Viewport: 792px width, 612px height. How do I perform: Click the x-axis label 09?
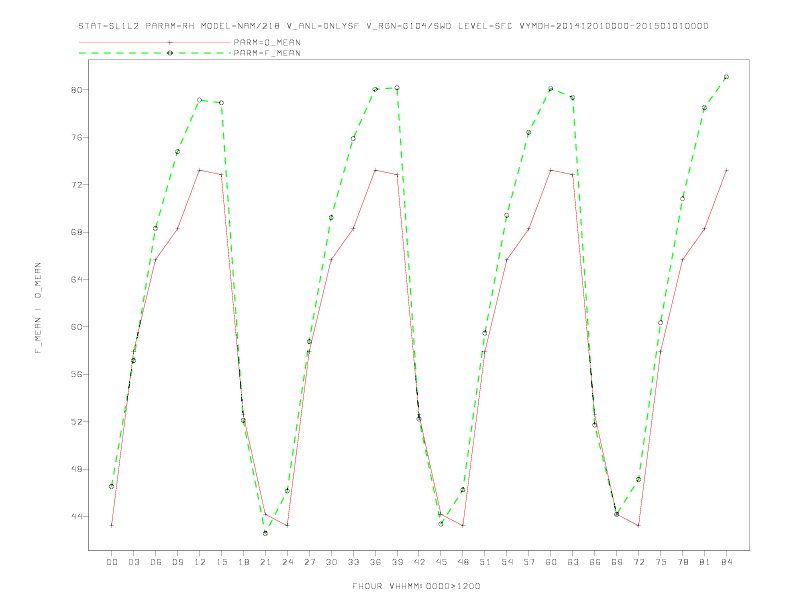click(178, 562)
